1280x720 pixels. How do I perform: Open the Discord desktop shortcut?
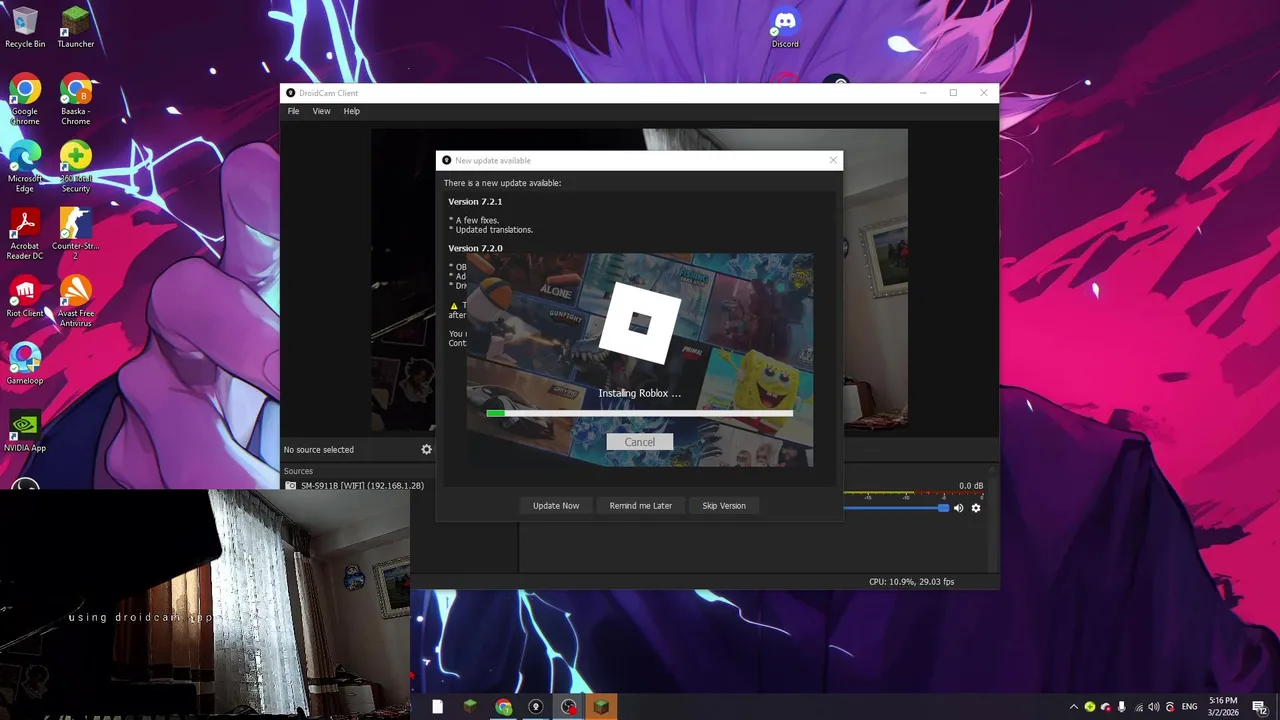pyautogui.click(x=785, y=28)
